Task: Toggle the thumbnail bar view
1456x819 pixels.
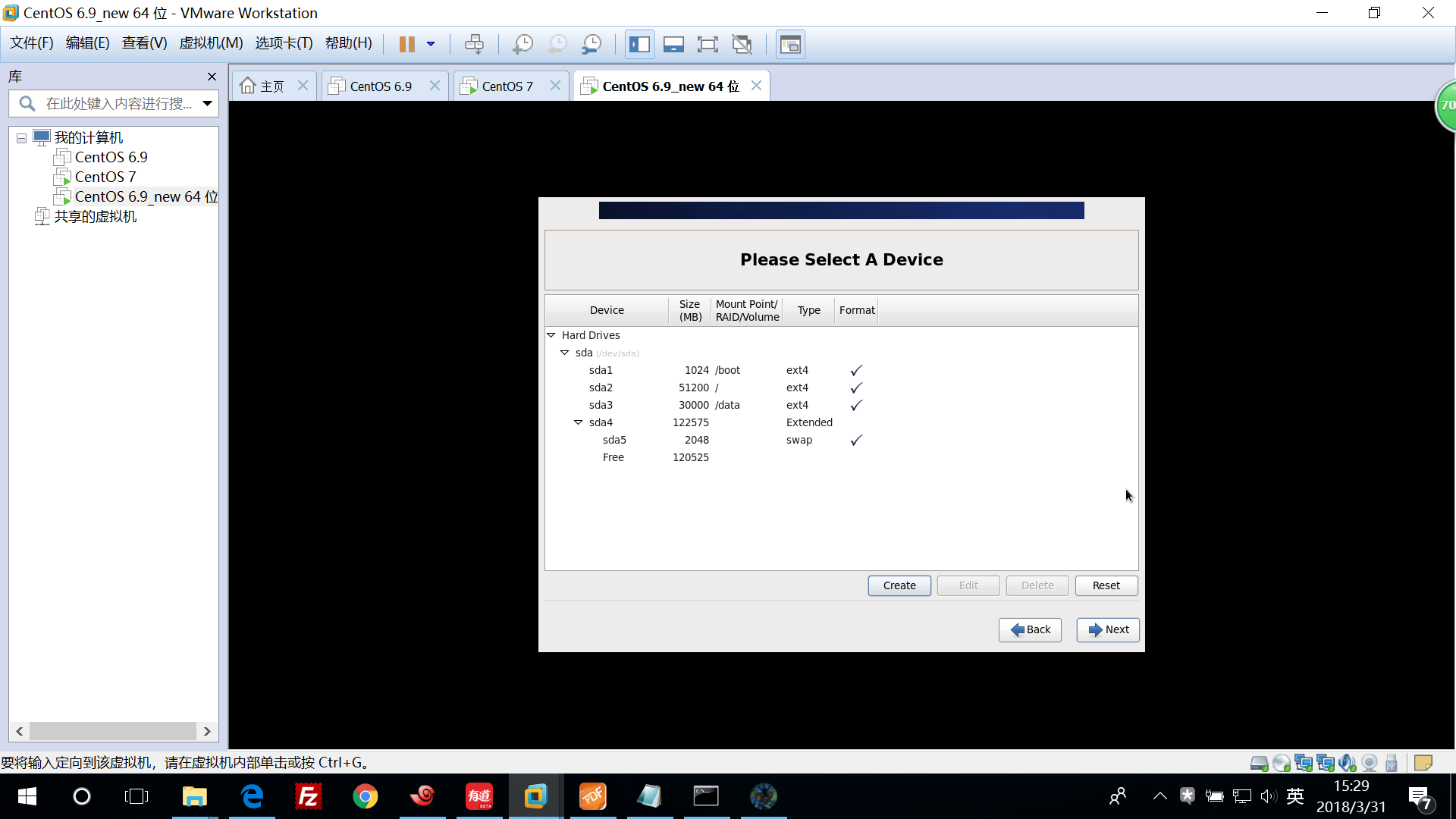Action: pos(673,44)
